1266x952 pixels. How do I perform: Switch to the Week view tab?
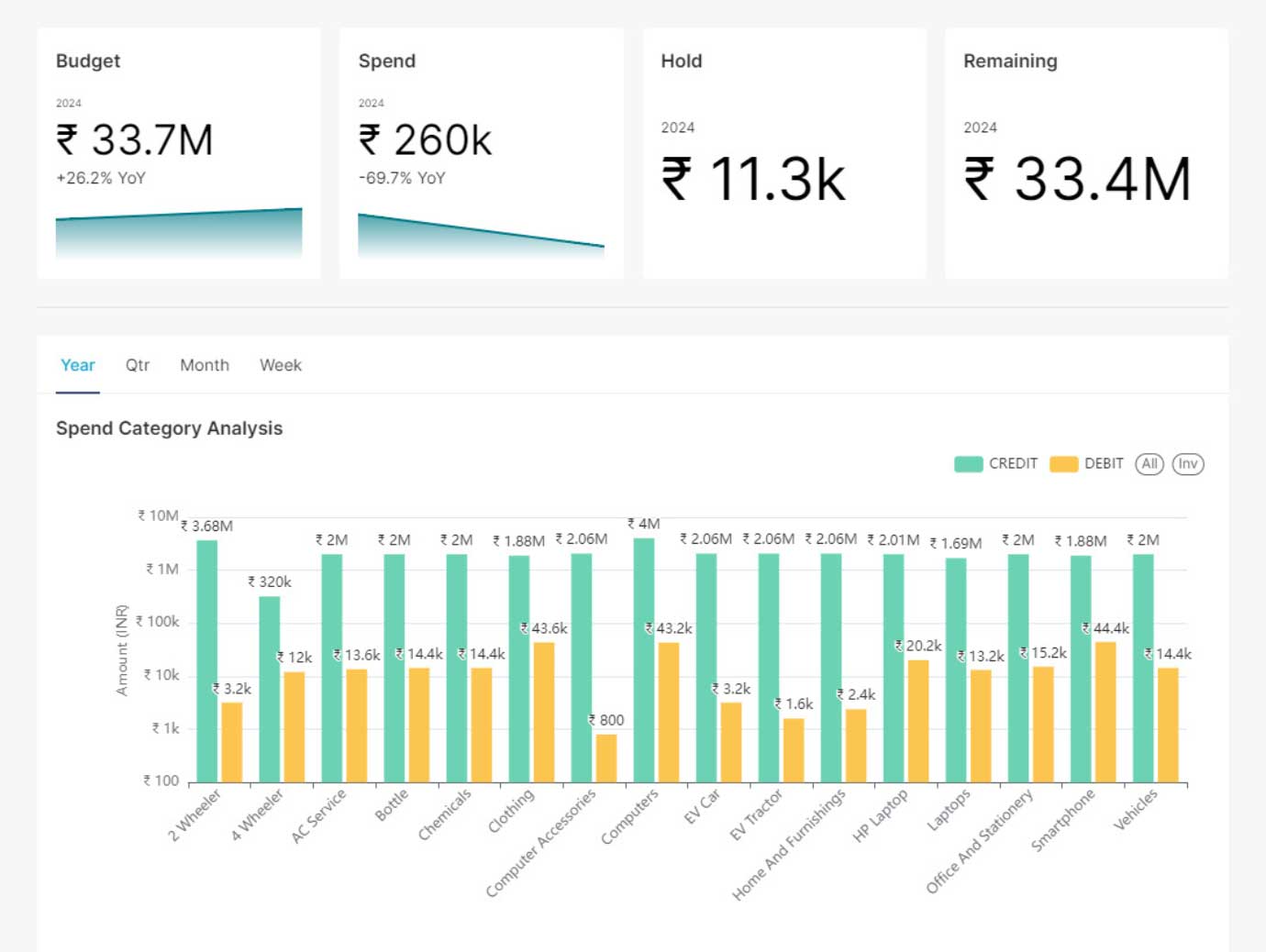(x=280, y=365)
